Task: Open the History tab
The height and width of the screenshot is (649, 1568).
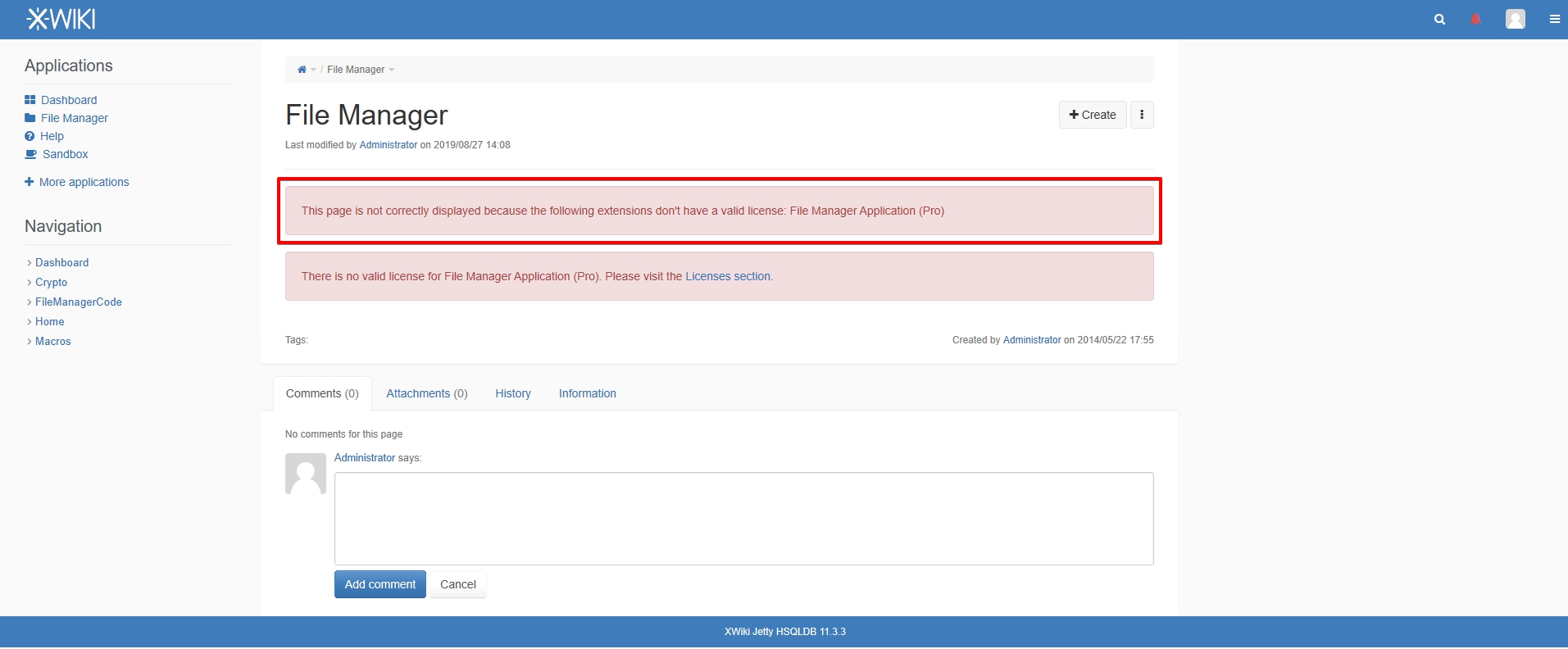Action: coord(513,393)
